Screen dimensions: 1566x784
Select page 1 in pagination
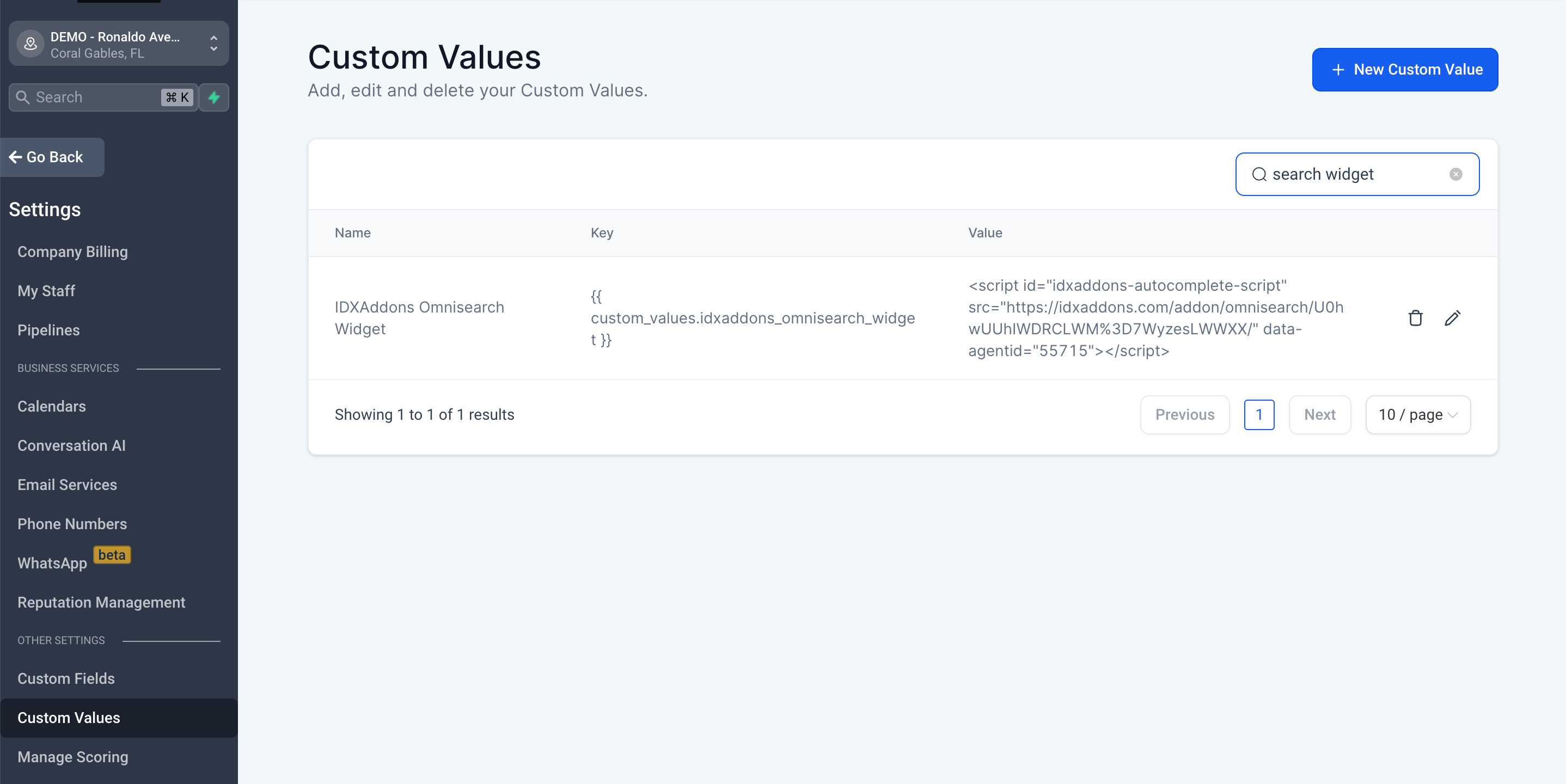tap(1259, 414)
